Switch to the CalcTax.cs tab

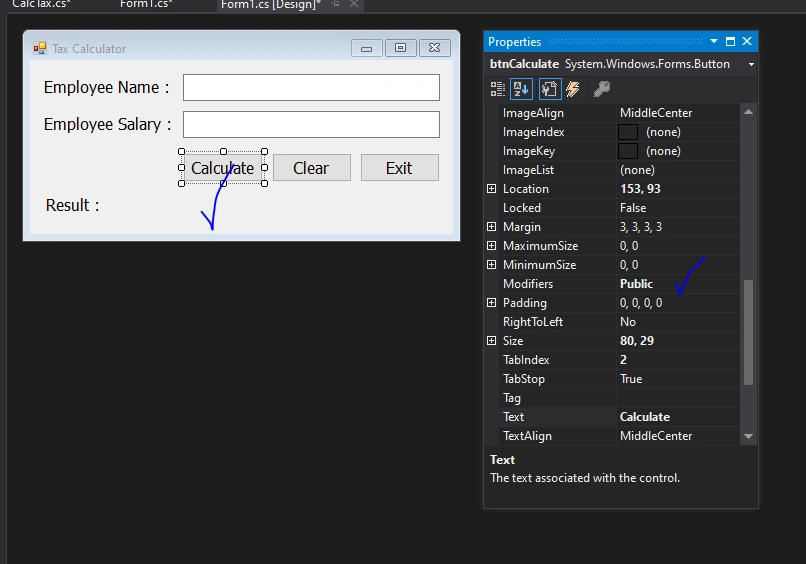pyautogui.click(x=41, y=4)
